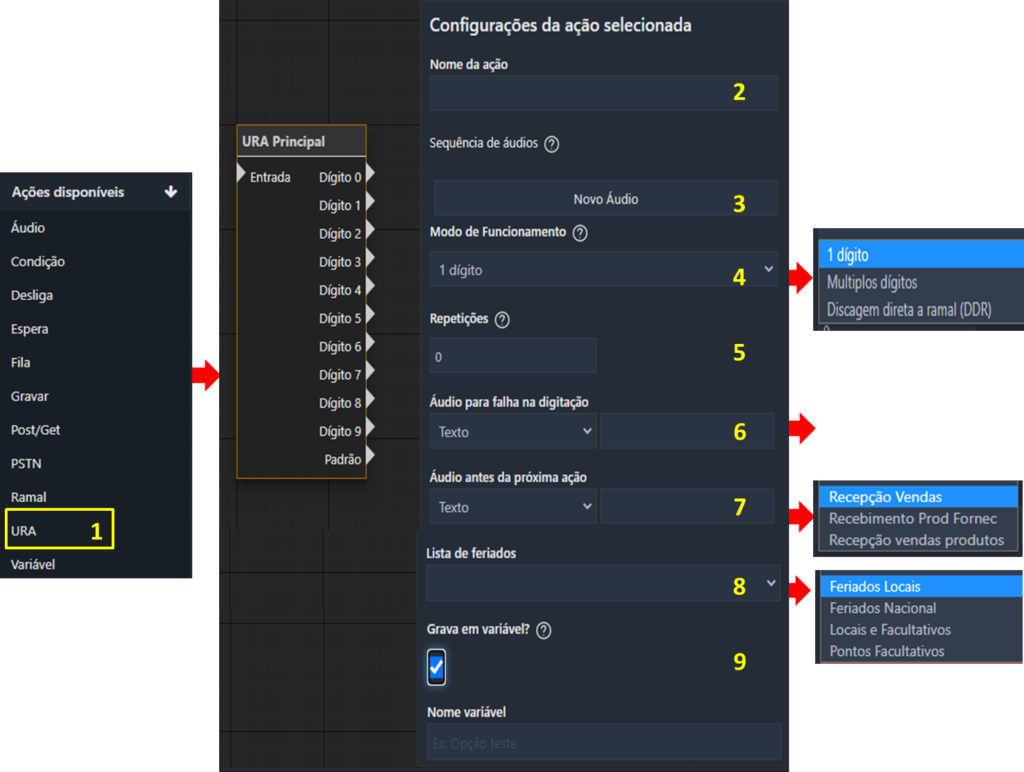Click the Entrada input connector on URA node

[x=241, y=174]
